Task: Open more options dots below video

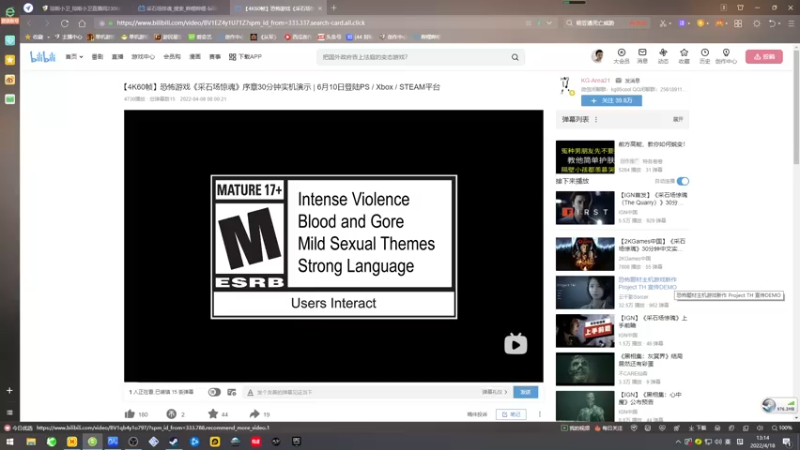Action: click(539, 414)
